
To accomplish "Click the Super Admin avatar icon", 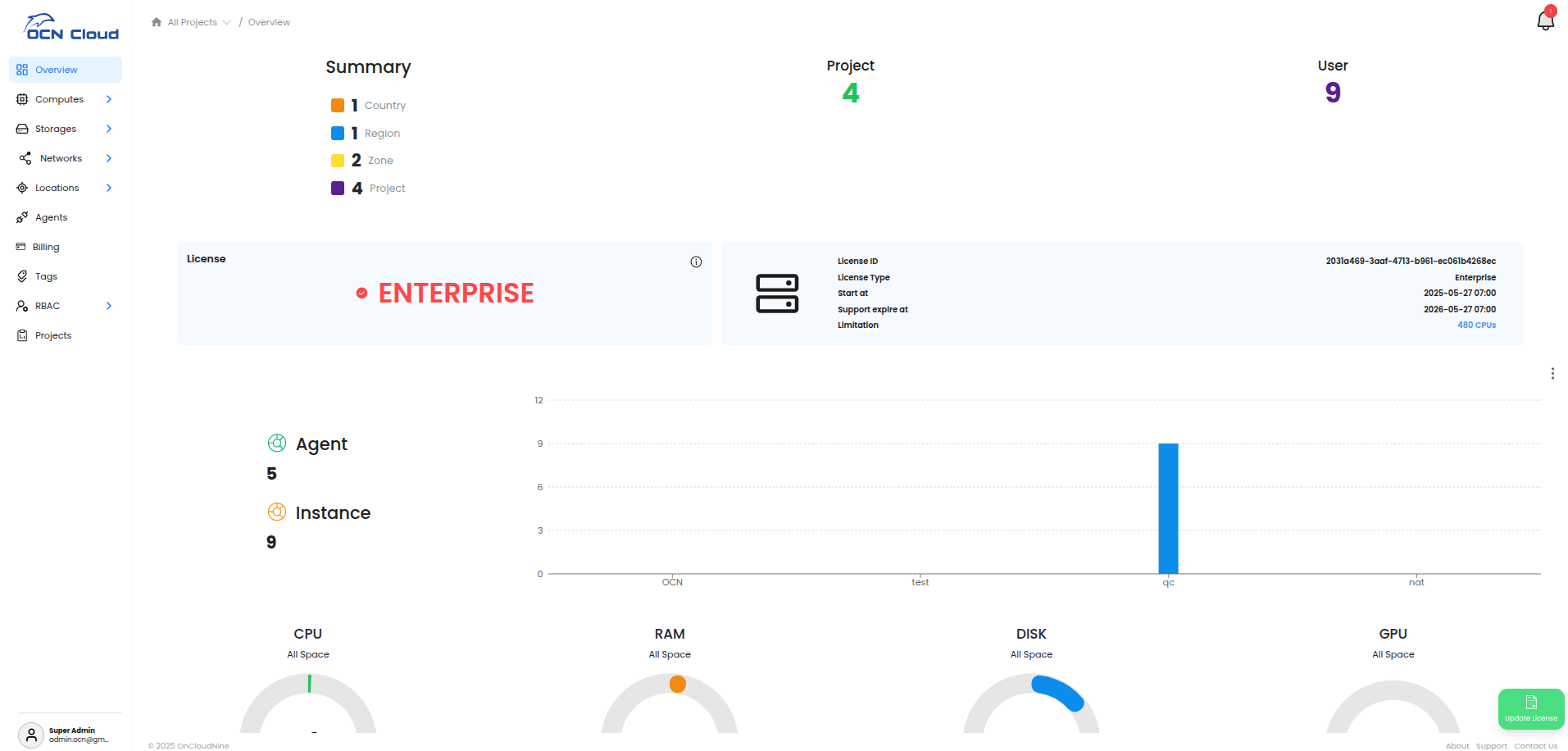I will click(30, 735).
